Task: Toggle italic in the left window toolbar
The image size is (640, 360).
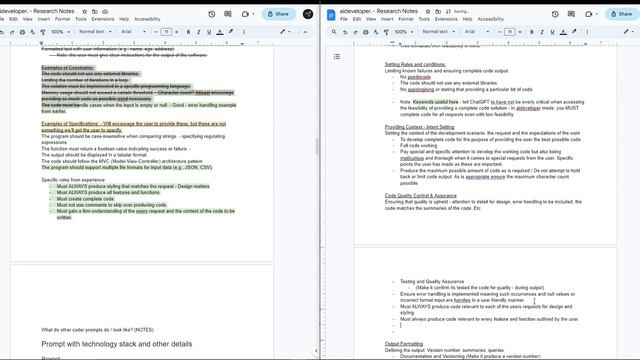Action: [x=199, y=32]
